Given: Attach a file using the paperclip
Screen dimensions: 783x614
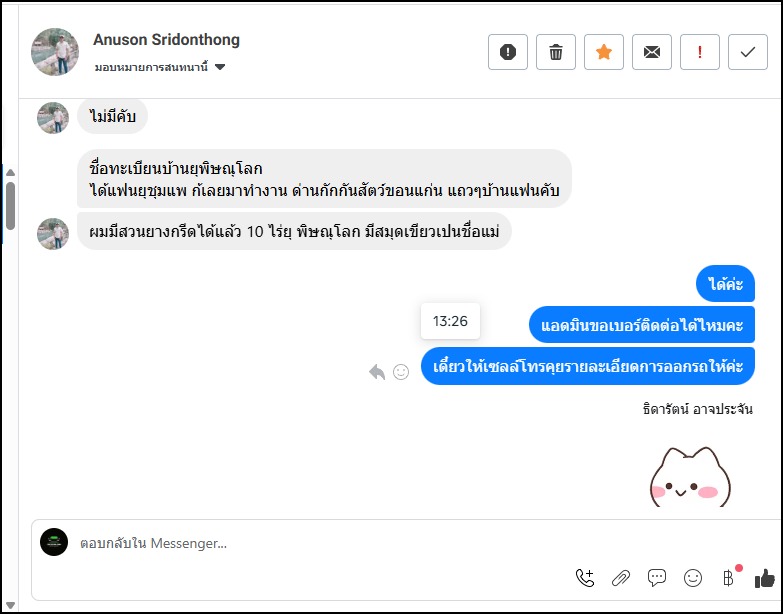Looking at the screenshot, I should [x=621, y=577].
